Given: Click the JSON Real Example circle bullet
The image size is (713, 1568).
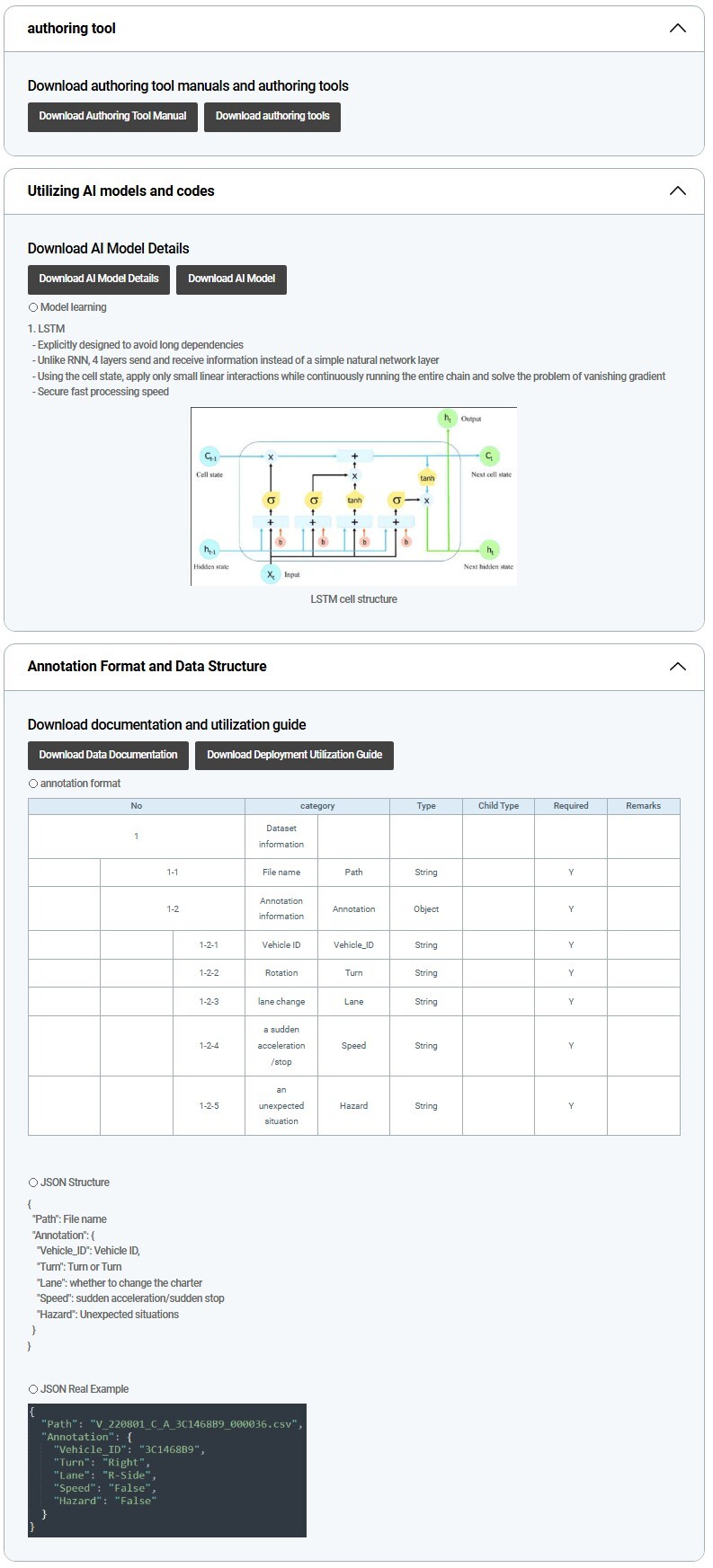Looking at the screenshot, I should pos(33,1389).
